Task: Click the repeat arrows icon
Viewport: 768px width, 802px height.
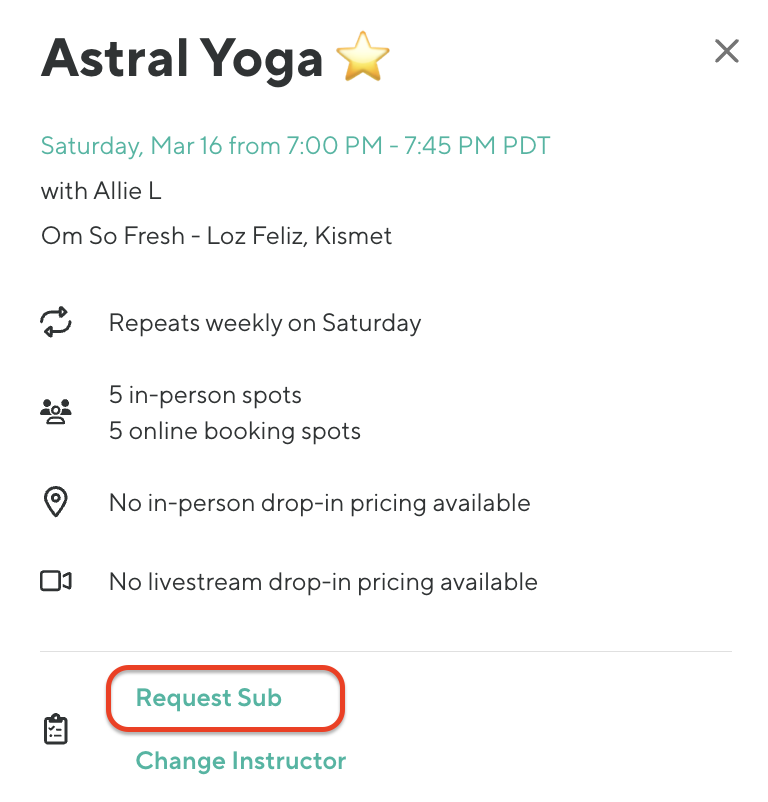Action: [56, 324]
